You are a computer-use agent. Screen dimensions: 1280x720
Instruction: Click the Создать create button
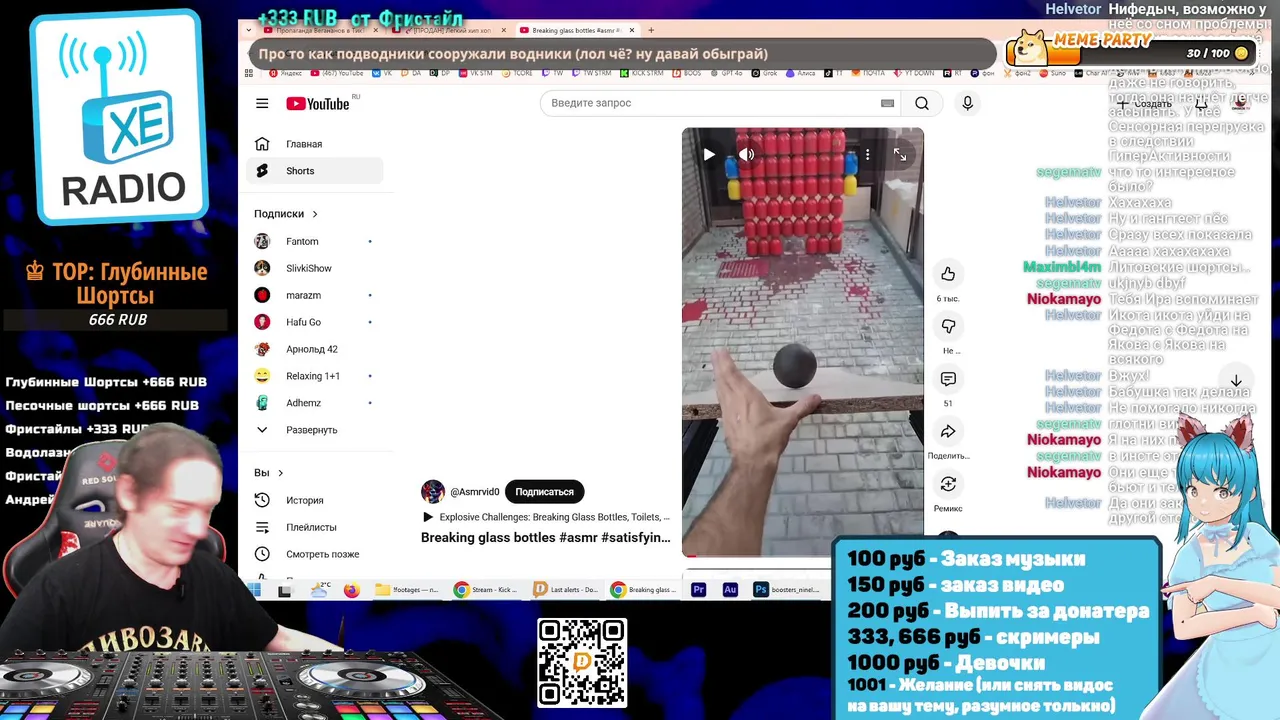(1145, 104)
